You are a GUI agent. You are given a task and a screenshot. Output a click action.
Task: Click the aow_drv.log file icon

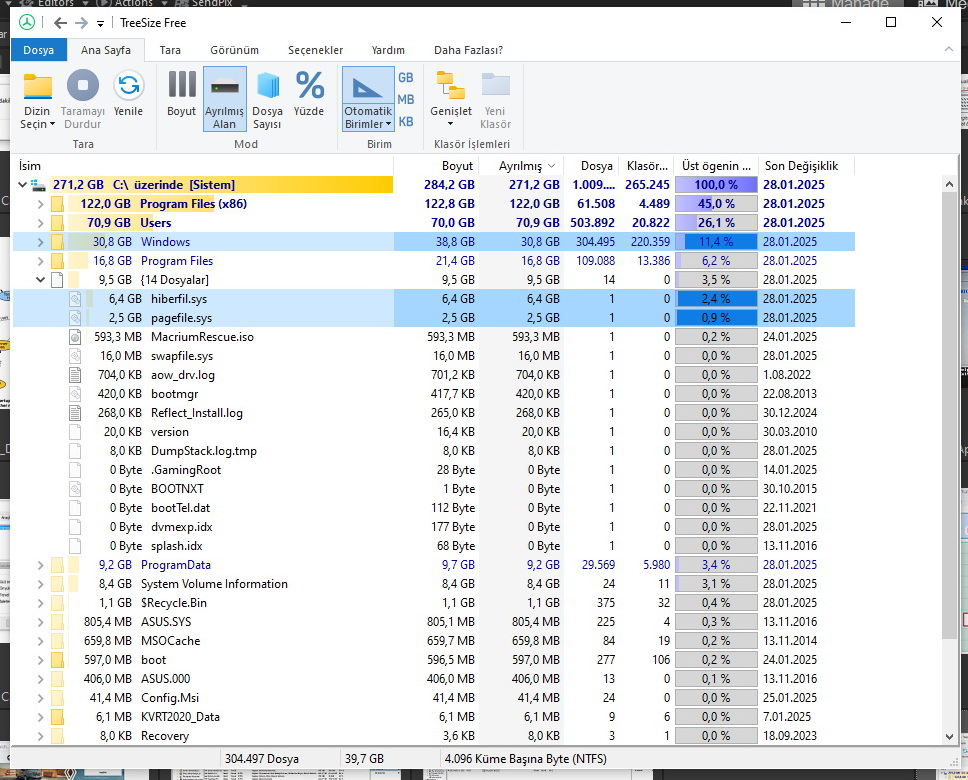coord(75,375)
